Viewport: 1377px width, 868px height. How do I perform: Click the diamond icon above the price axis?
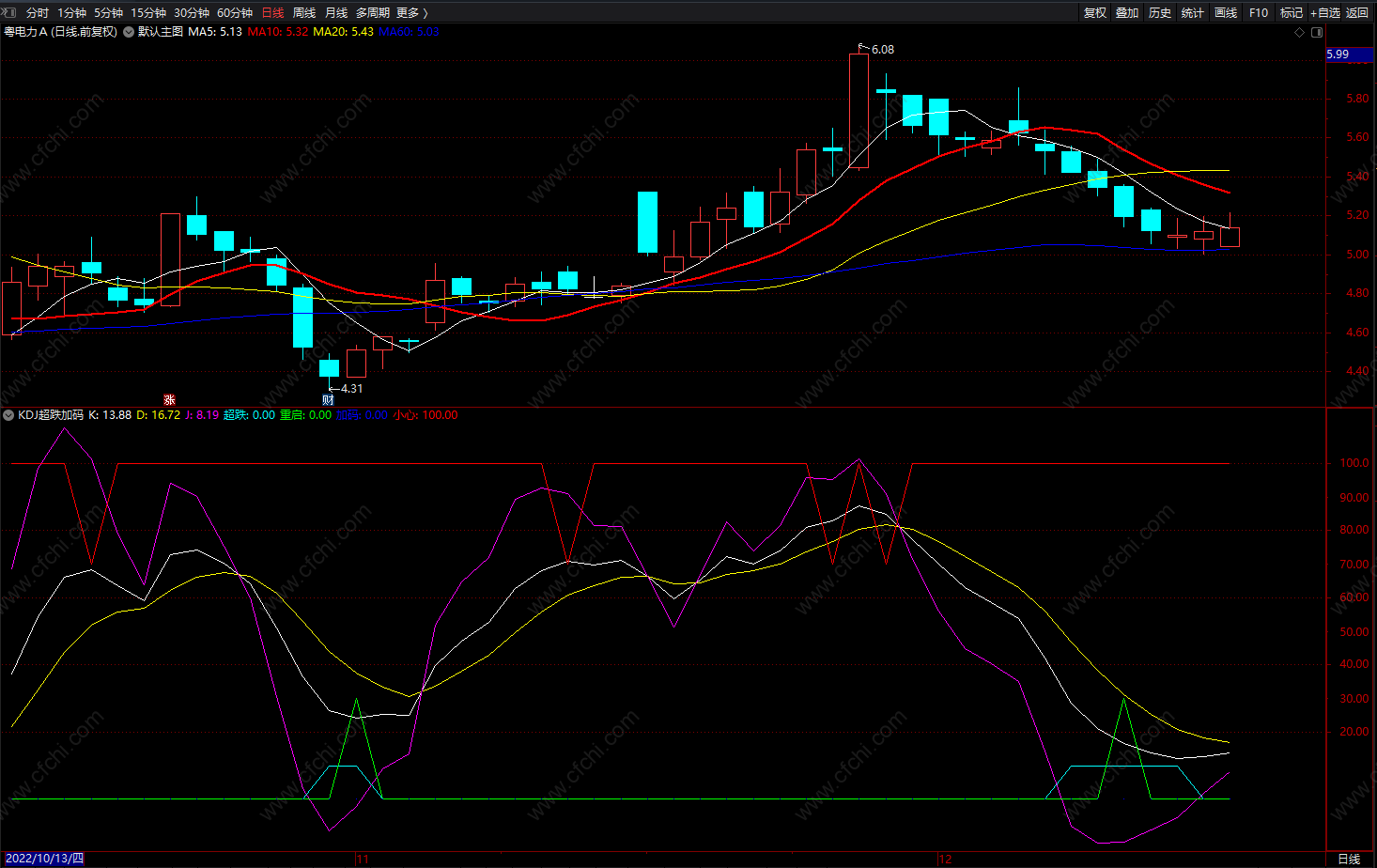click(1300, 32)
